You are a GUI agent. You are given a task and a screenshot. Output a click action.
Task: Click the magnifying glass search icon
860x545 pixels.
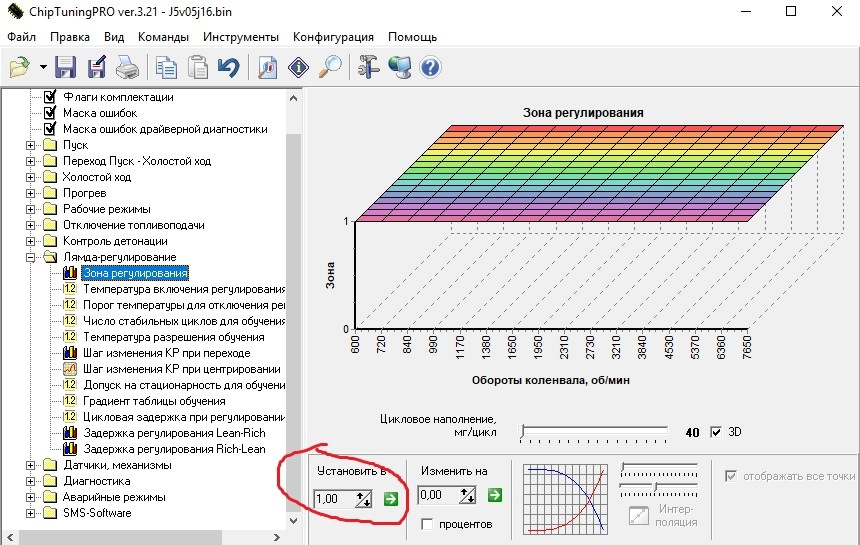[x=330, y=67]
